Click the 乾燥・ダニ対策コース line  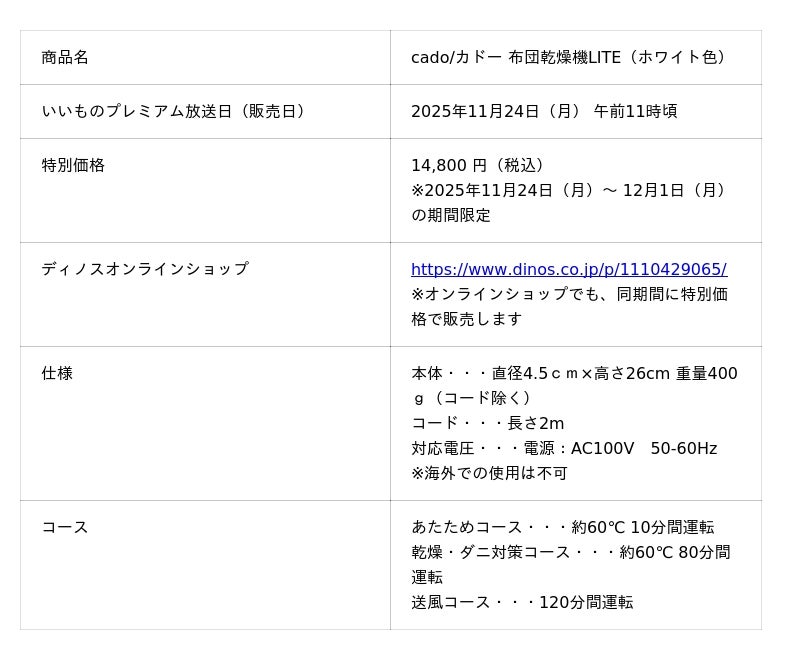[570, 552]
